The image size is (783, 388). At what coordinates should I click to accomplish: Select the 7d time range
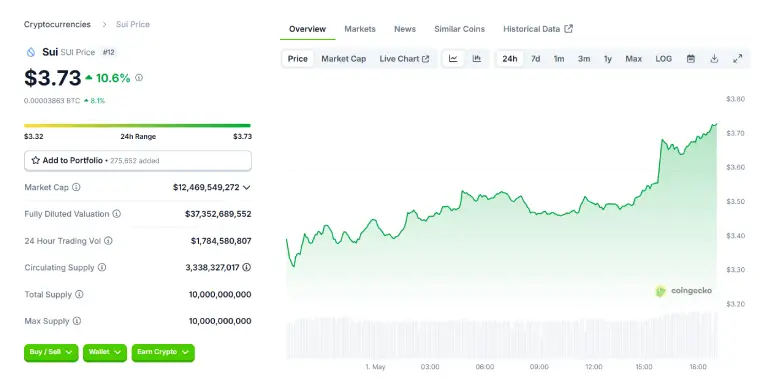coord(535,58)
